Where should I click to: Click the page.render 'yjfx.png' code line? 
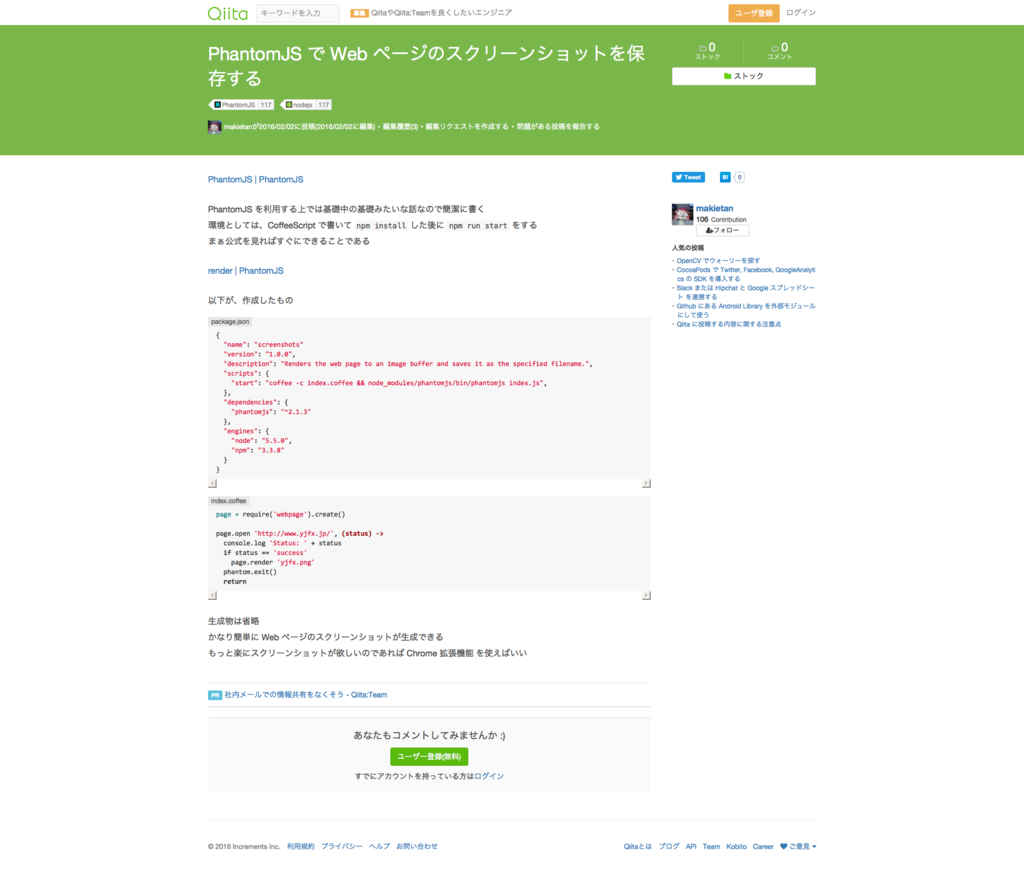272,563
